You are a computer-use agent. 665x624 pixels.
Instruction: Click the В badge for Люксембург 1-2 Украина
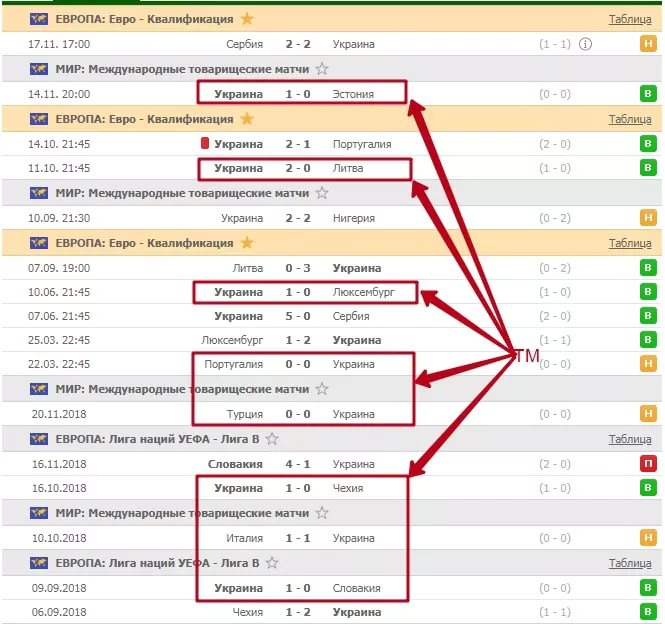[648, 340]
